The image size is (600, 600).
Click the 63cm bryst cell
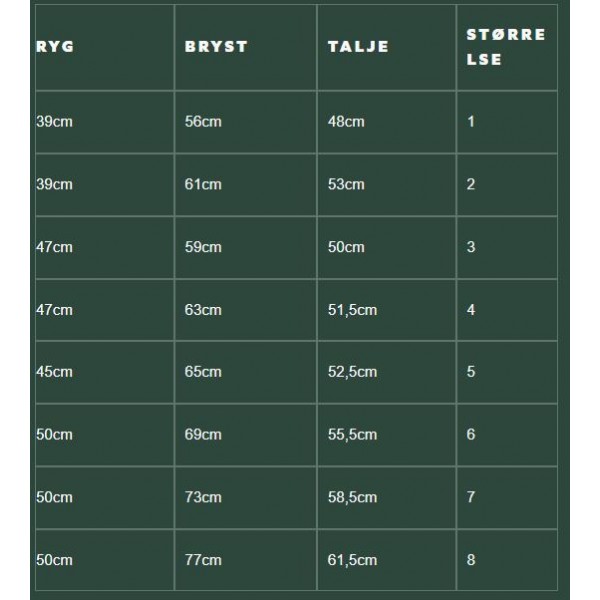pos(203,310)
